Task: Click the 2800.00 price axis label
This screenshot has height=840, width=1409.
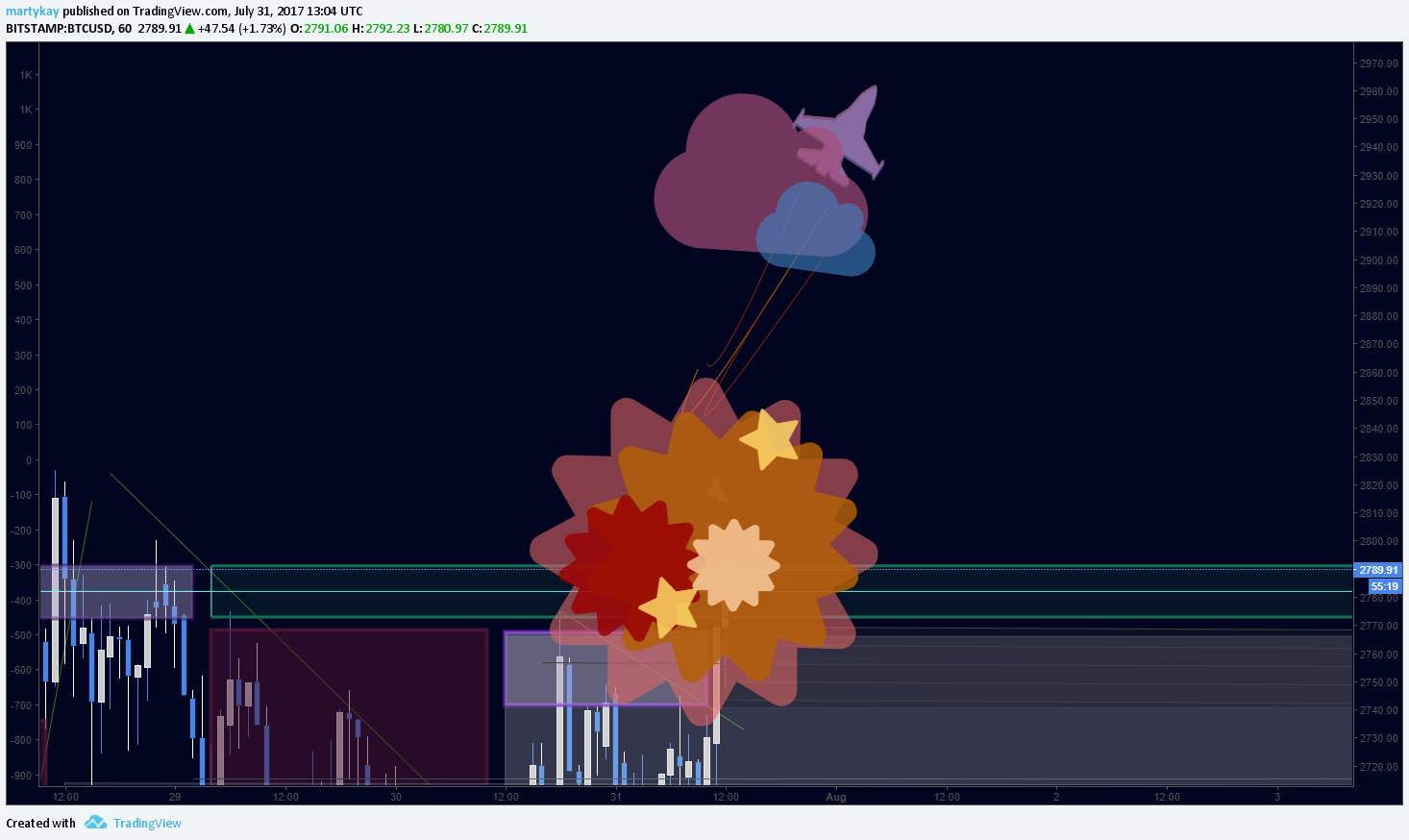Action: (1378, 541)
